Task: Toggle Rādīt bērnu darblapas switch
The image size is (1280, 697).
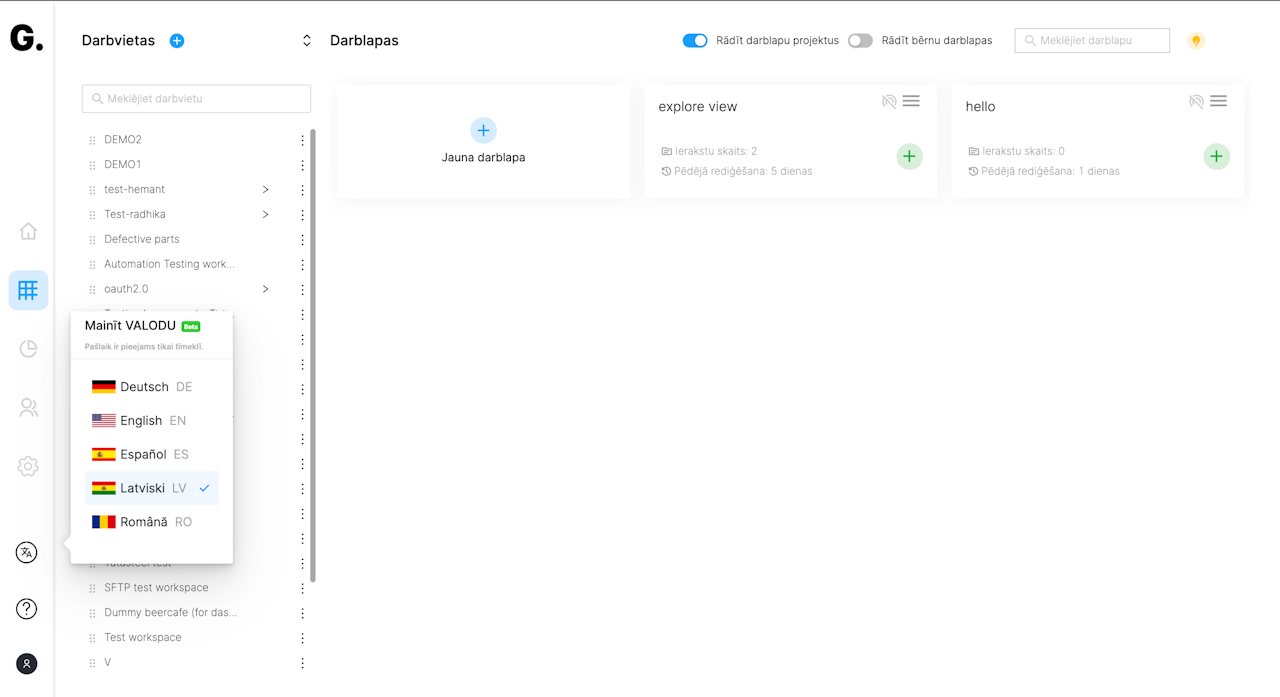Action: tap(860, 41)
